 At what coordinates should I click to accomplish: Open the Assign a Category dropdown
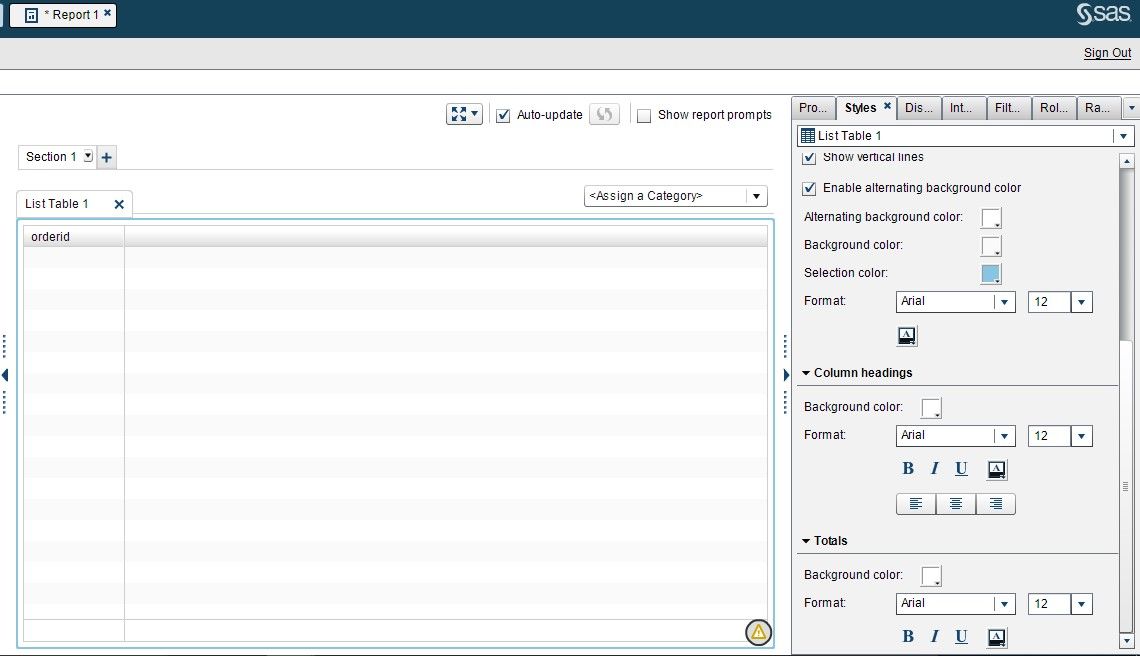[x=757, y=196]
